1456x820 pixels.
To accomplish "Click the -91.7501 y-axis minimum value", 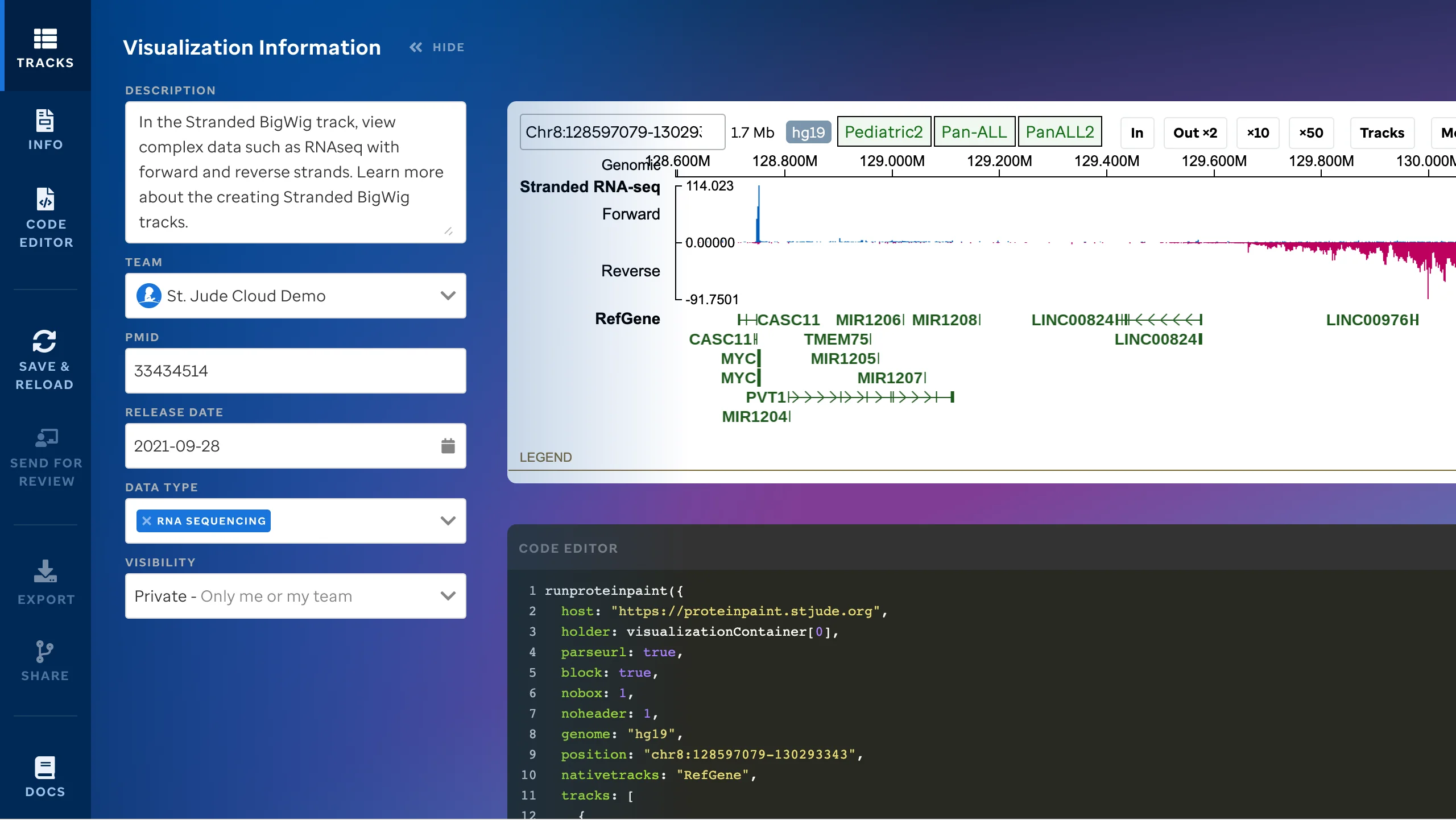I will [712, 299].
